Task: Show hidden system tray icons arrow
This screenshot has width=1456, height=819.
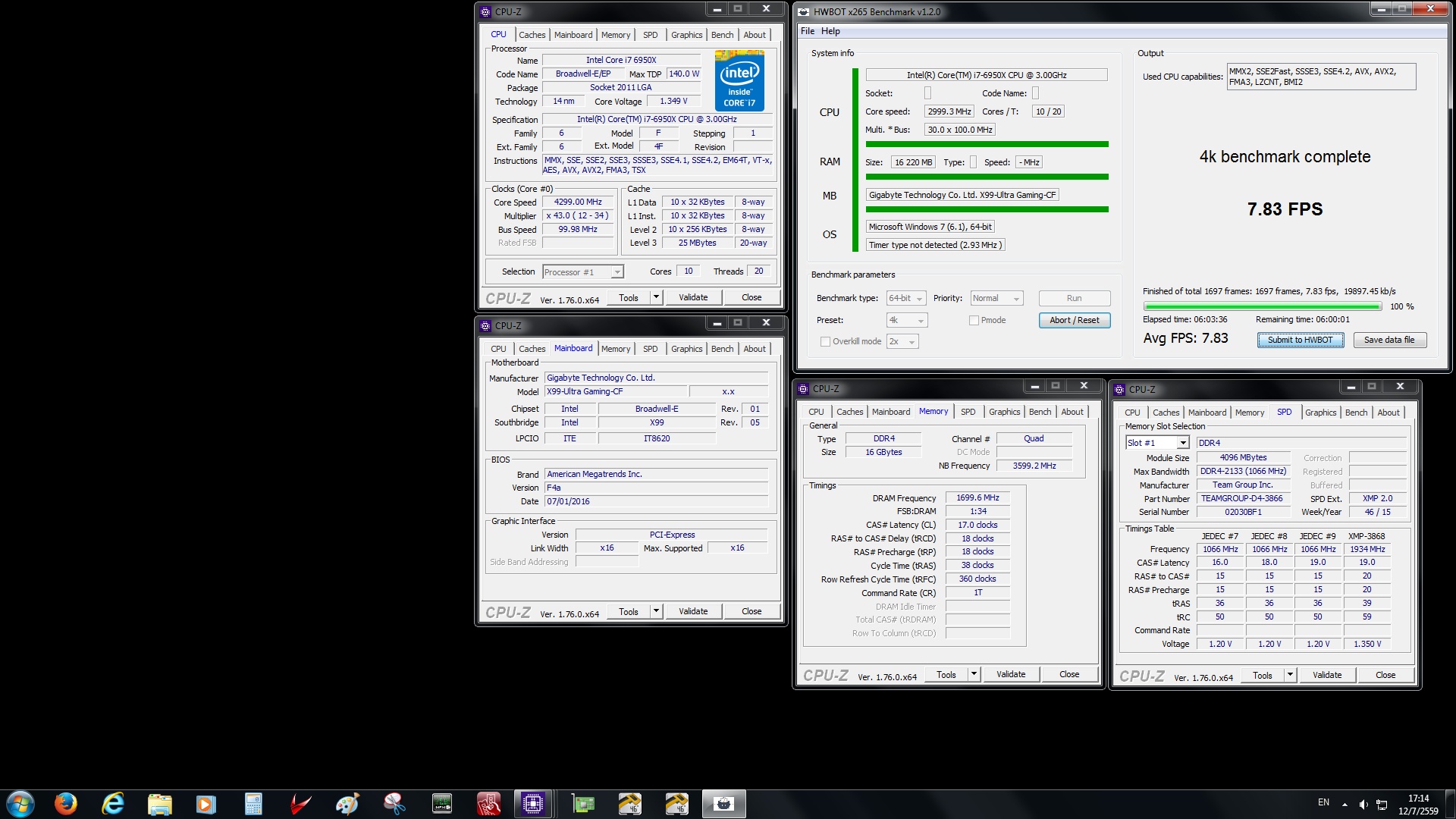Action: [x=1345, y=805]
